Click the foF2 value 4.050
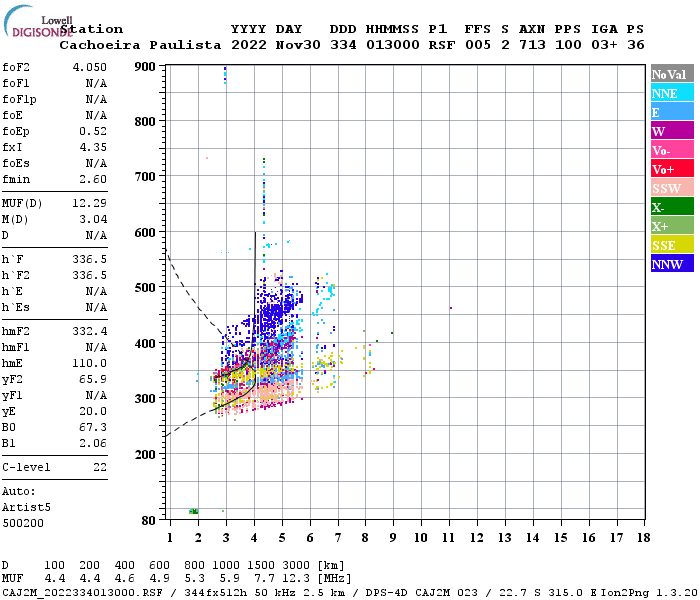Screen dimensions: 700x600 [90, 67]
